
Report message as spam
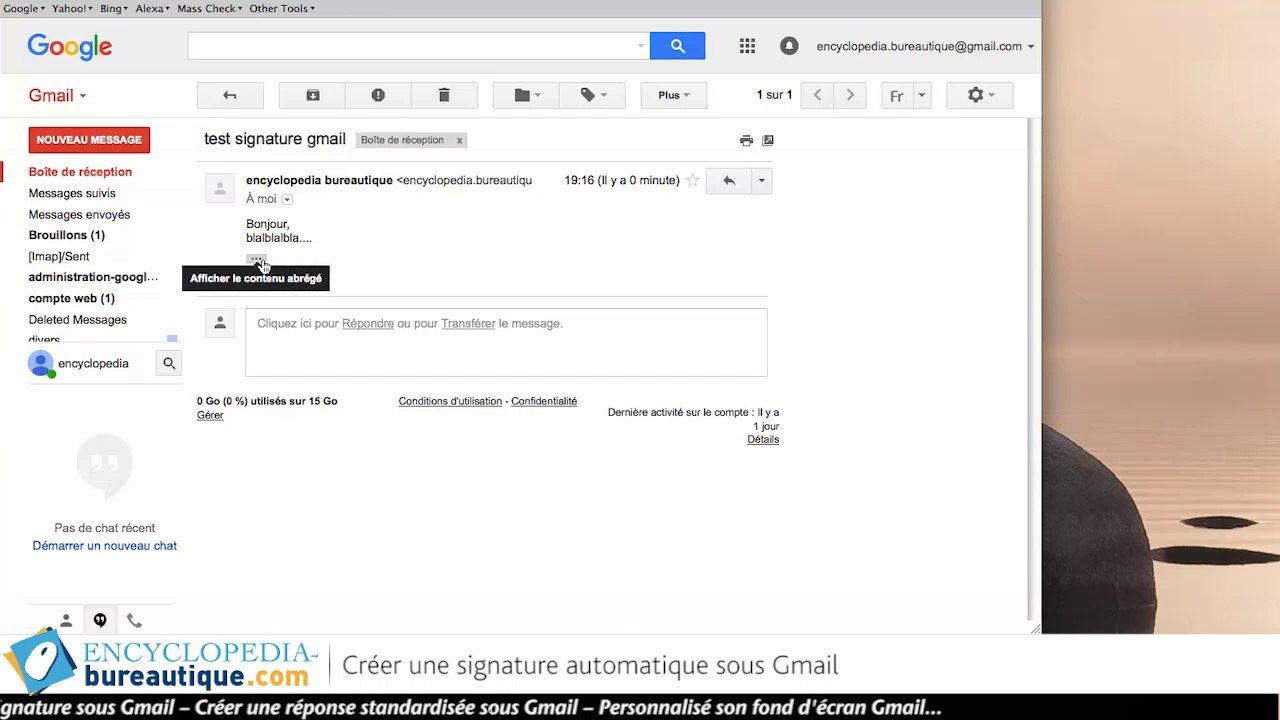pos(378,95)
